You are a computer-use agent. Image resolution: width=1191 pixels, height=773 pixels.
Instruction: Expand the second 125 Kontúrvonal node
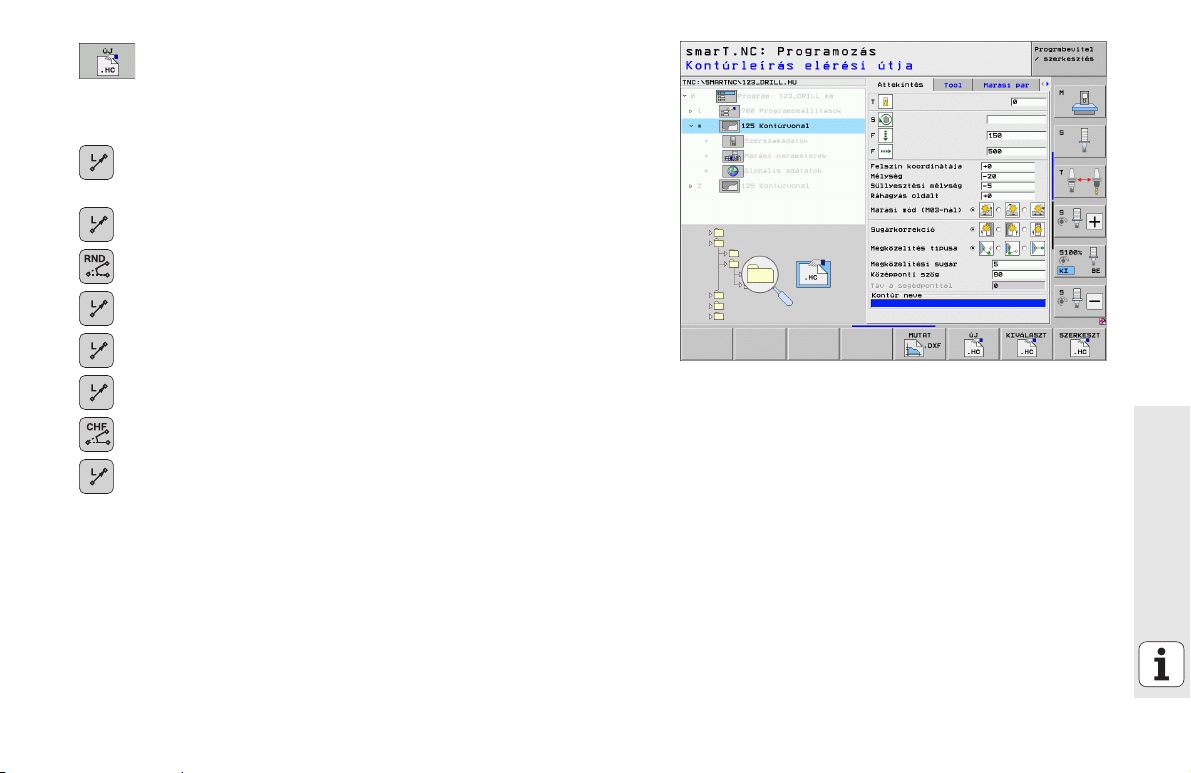click(690, 186)
